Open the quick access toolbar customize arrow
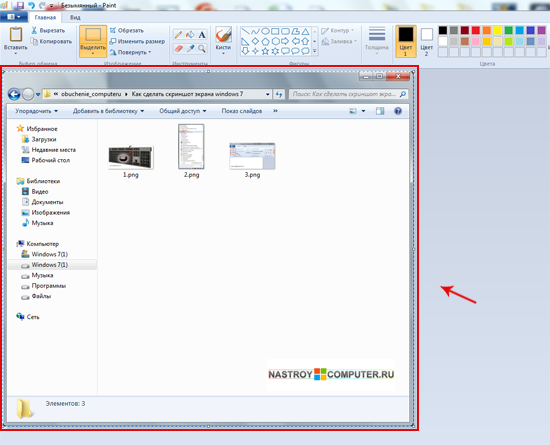Image resolution: width=550 pixels, height=445 pixels. [x=52, y=6]
